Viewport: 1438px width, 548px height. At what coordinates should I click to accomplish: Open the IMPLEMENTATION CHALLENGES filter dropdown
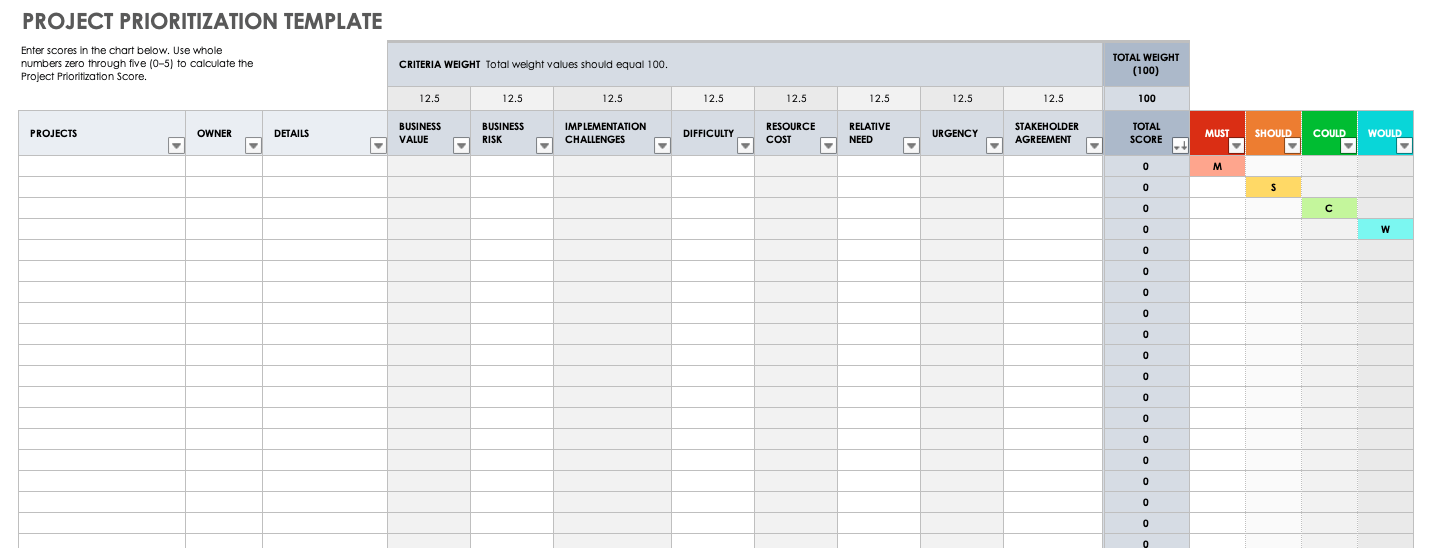[x=662, y=145]
